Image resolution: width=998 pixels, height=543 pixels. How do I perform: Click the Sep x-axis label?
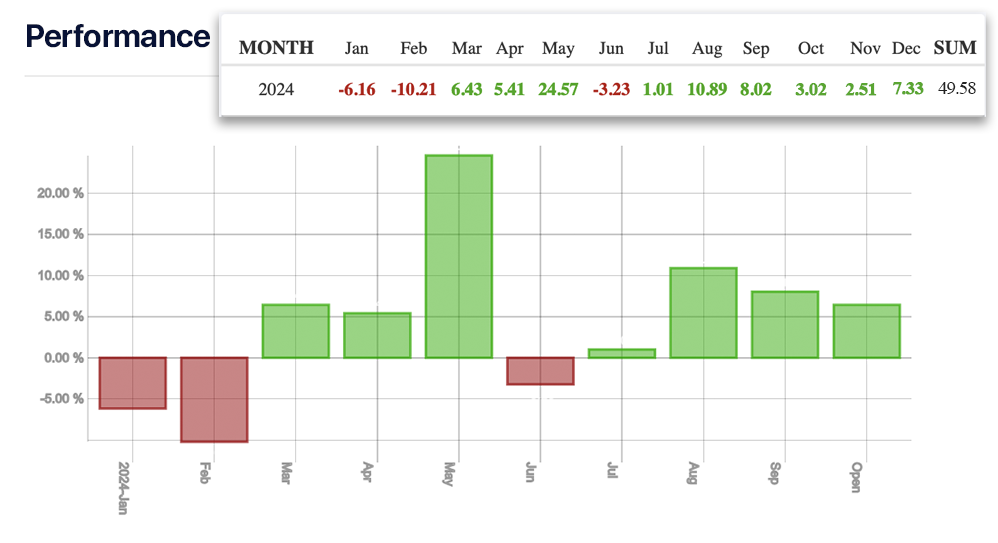pos(775,473)
